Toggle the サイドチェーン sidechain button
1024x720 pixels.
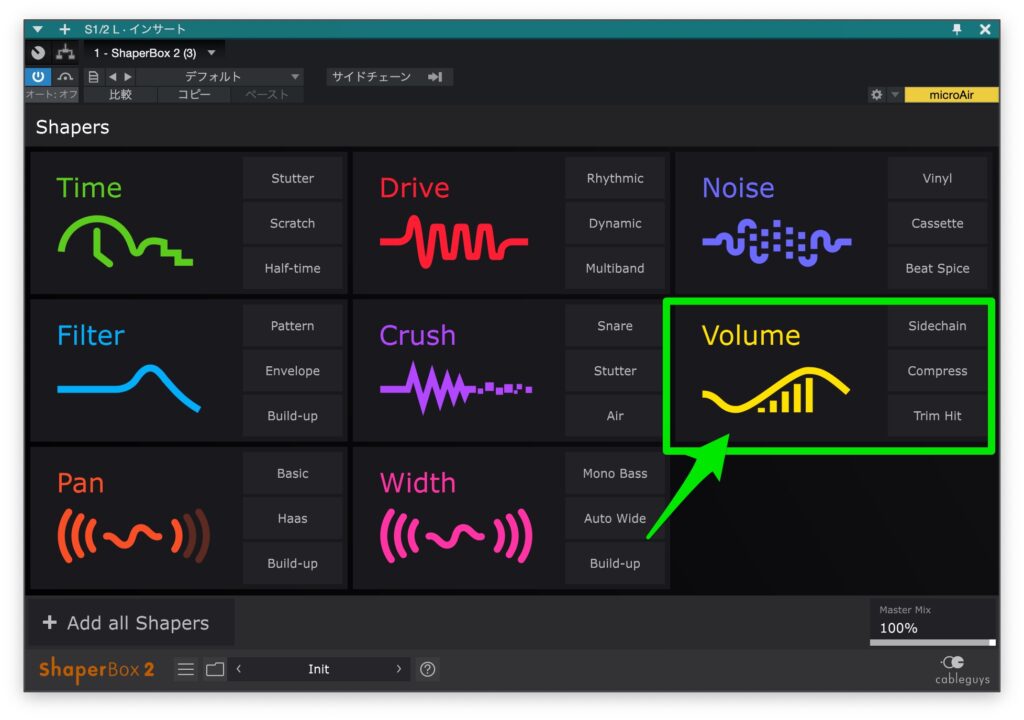click(x=389, y=77)
